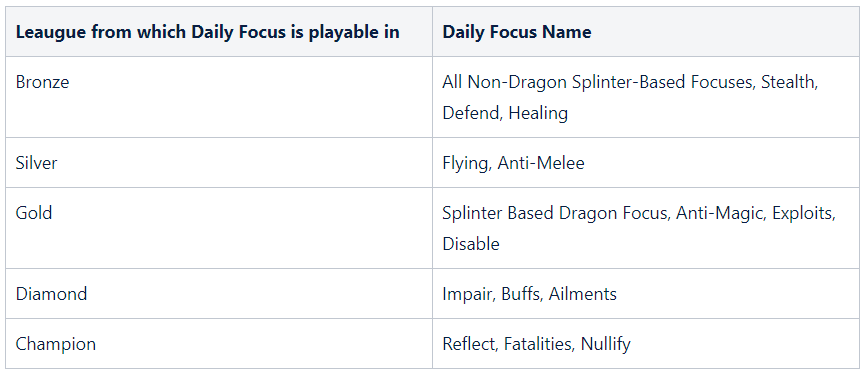This screenshot has height=373, width=865.
Task: Click 'All Non-Dragon Splinter-Based Focuses' text
Action: tap(599, 82)
